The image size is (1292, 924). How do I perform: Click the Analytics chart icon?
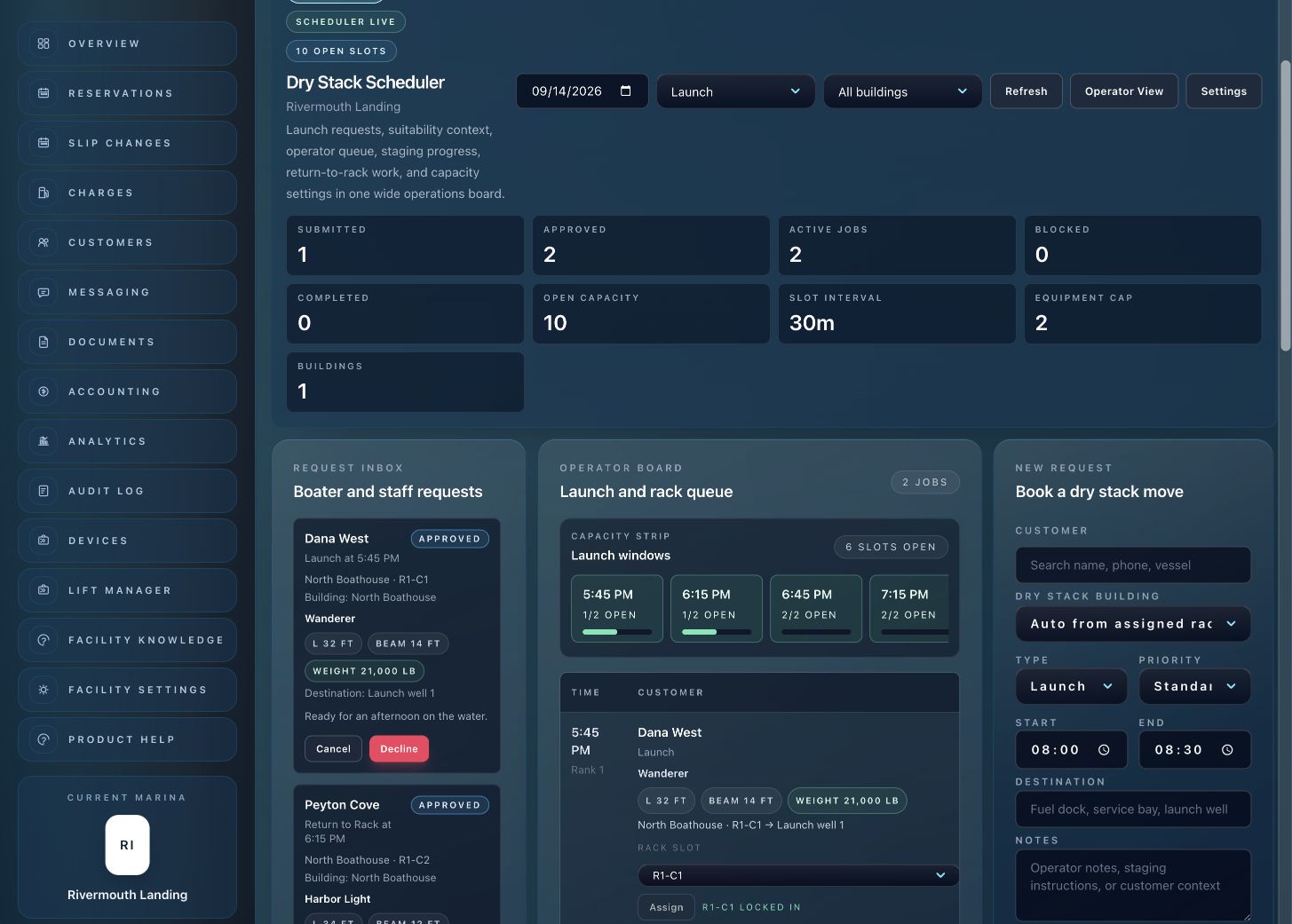click(44, 441)
